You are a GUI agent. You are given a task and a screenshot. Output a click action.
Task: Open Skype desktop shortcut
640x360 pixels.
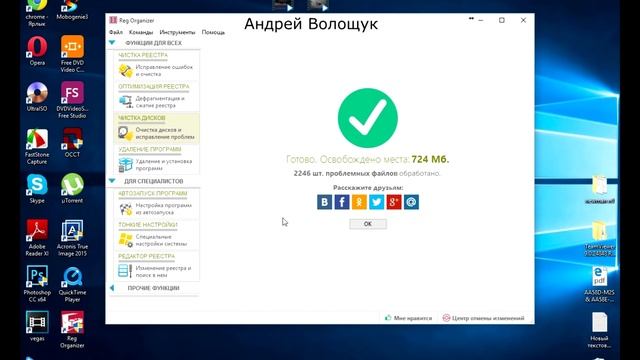click(x=37, y=189)
